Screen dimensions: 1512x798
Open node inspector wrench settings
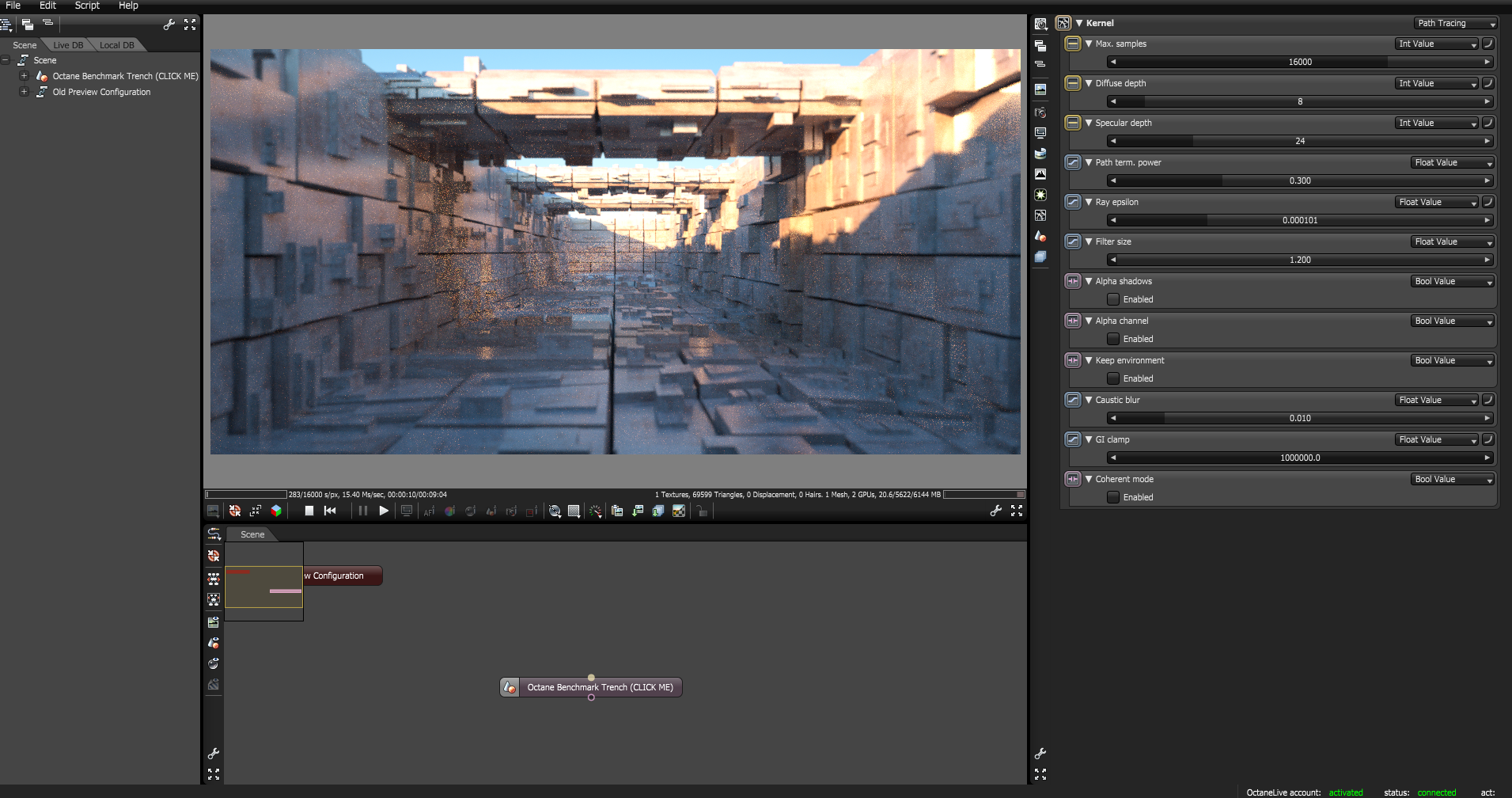coord(1040,754)
